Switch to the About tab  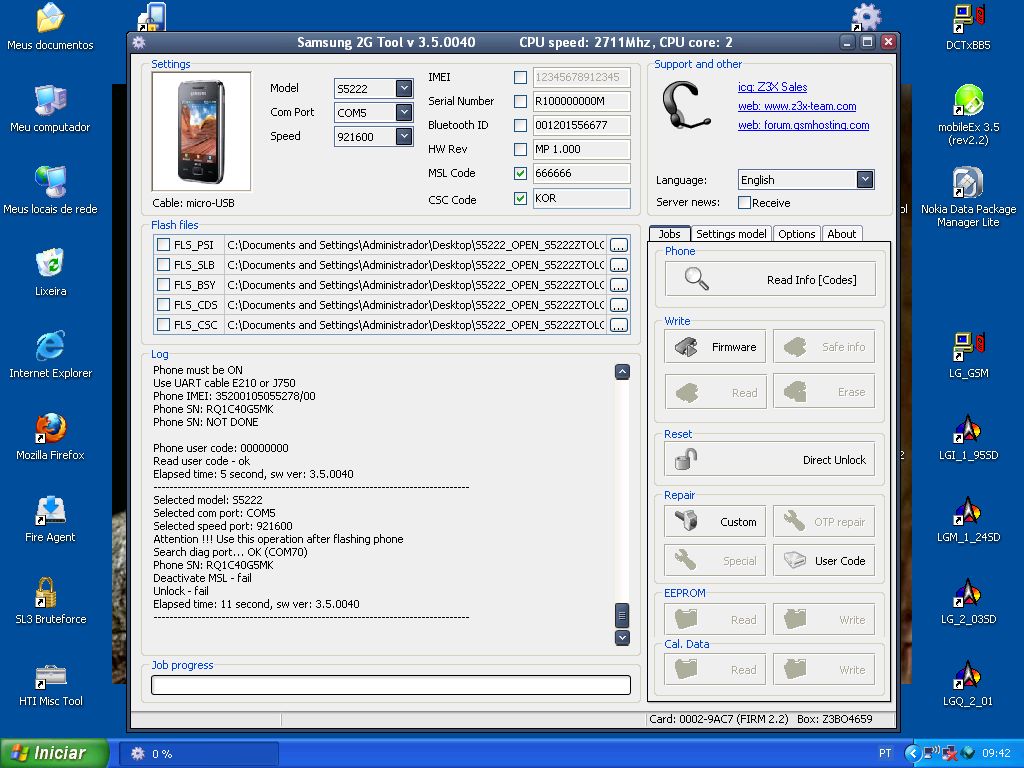tap(842, 234)
